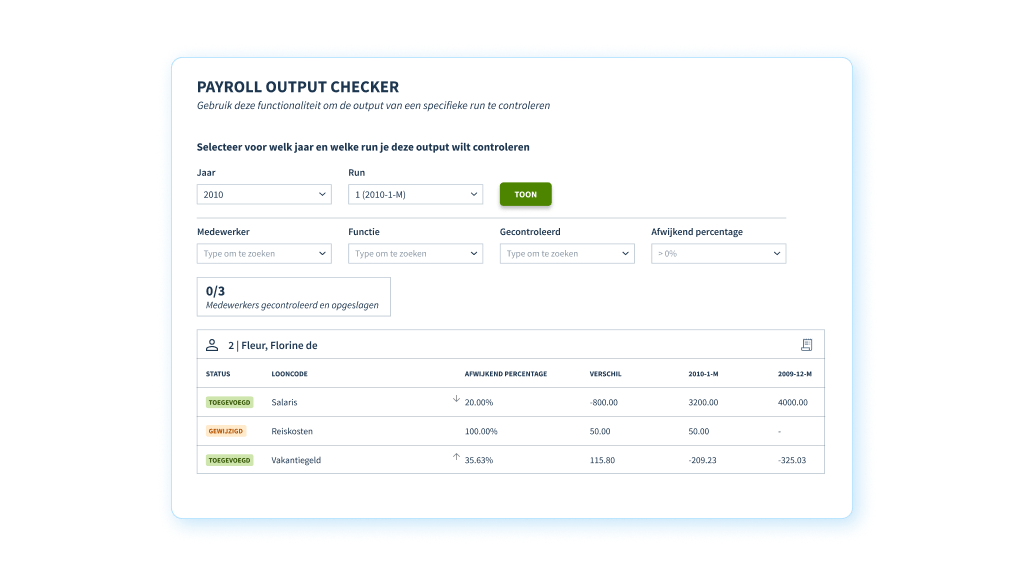1024x576 pixels.
Task: Open the Functie search dropdown
Action: [415, 253]
